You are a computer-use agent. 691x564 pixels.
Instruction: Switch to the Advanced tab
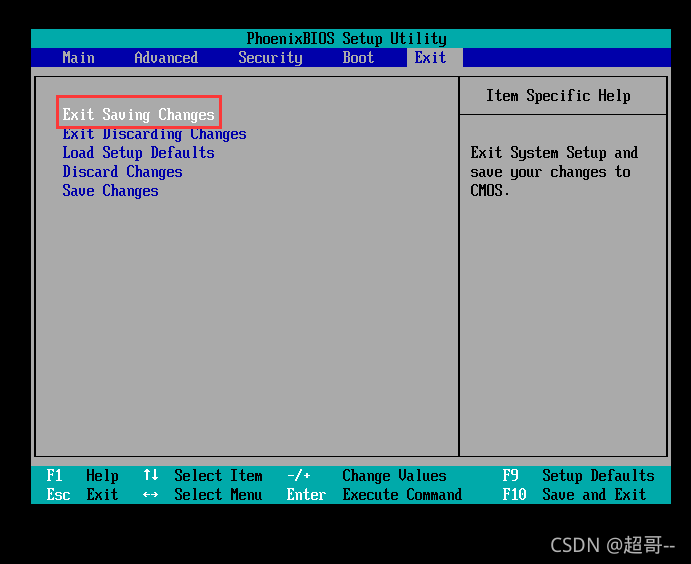[x=166, y=58]
